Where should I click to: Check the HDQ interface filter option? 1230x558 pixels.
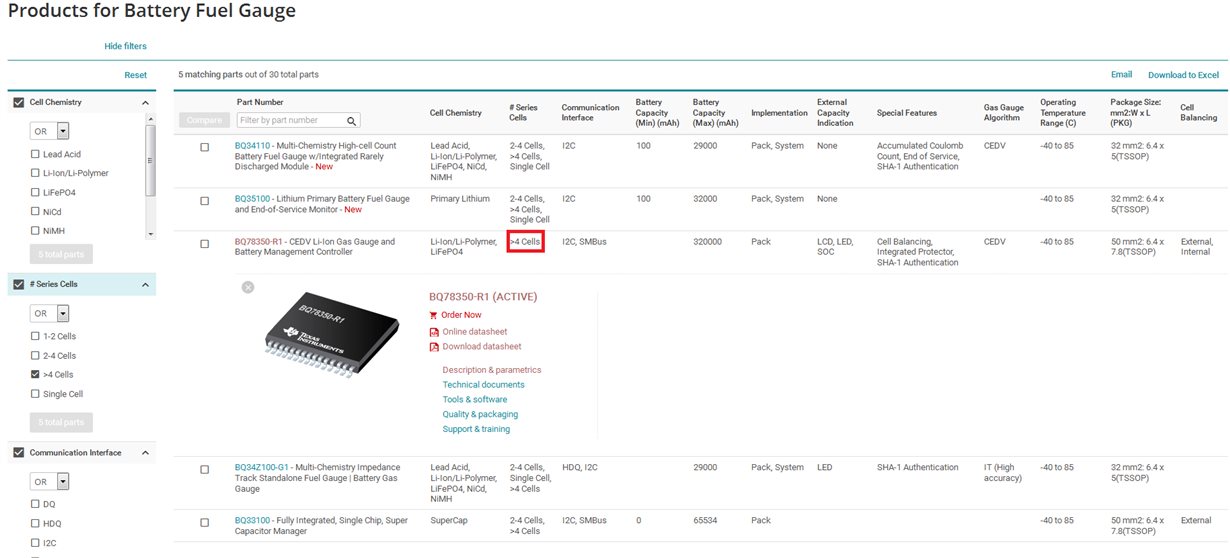[35, 524]
